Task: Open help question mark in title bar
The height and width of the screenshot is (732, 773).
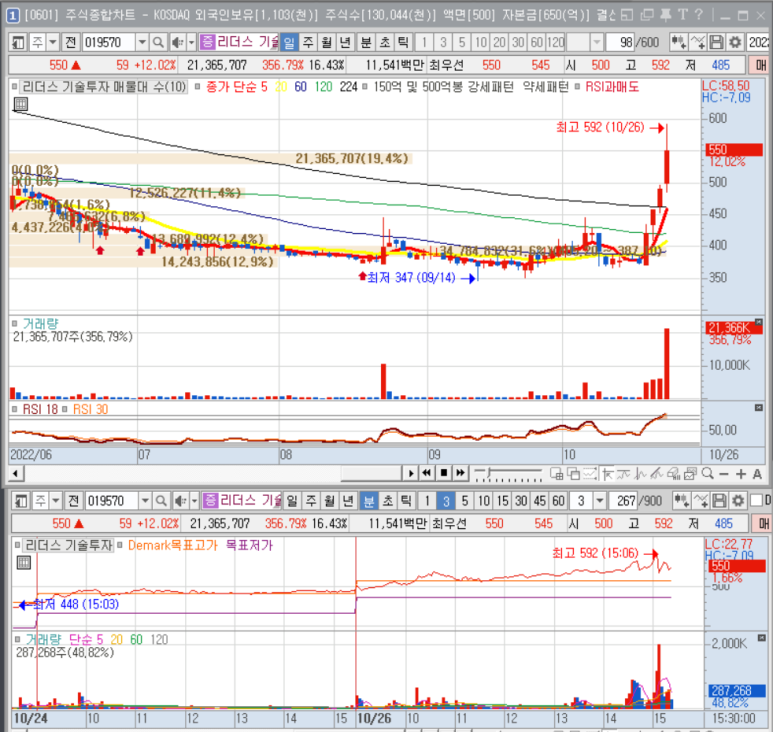Action: [699, 15]
